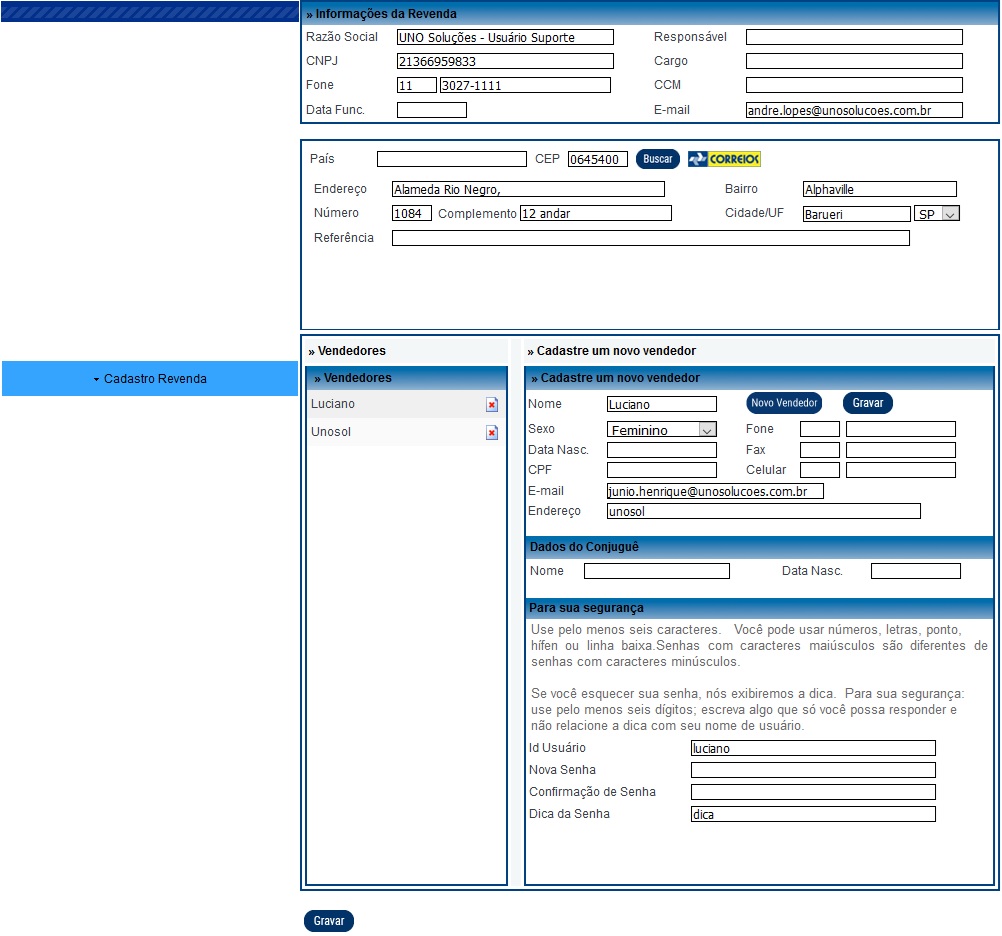The image size is (1002, 936).
Task: Click into the Responsável field
Action: tap(853, 37)
